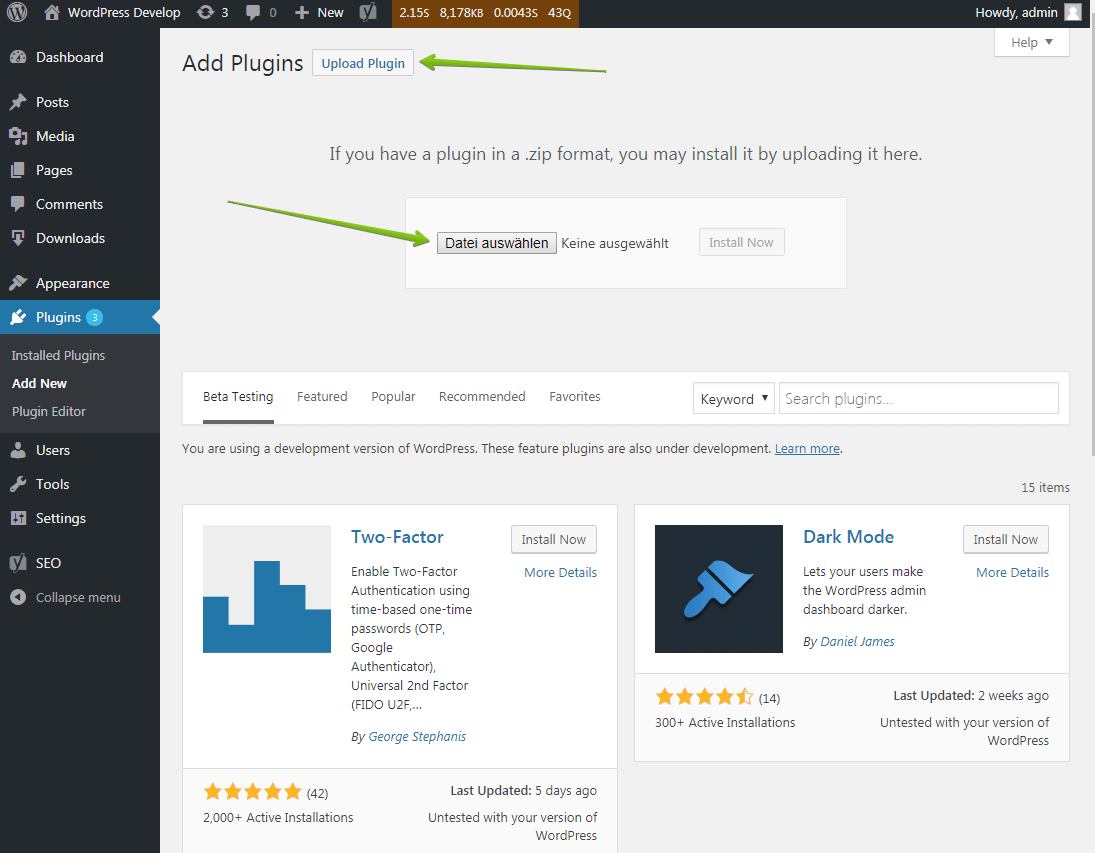Screen dimensions: 1095x853
Task: Open the Dark Mode plugin title link
Action: (x=848, y=537)
